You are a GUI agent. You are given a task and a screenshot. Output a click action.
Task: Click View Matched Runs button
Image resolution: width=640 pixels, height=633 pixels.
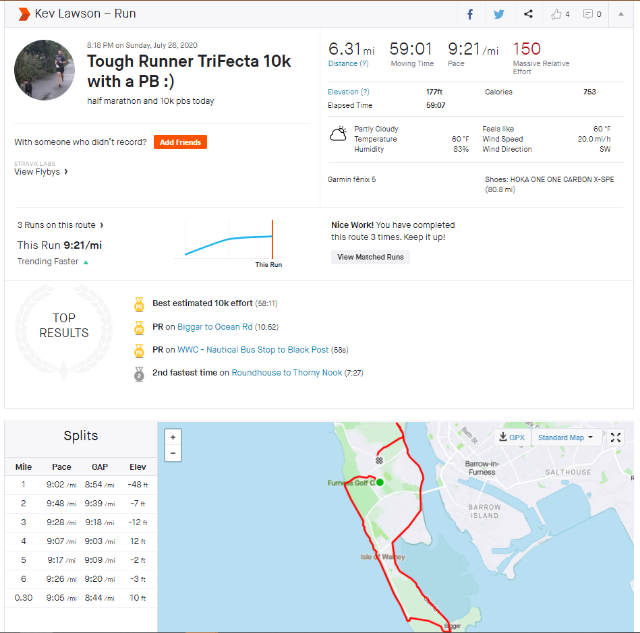[370, 257]
